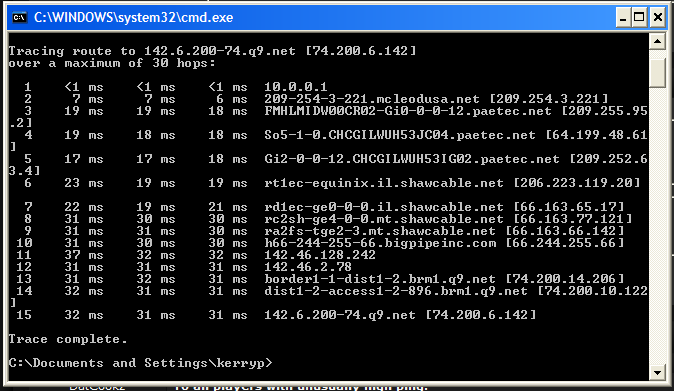Click hop 1 address 10.0.0.1

pyautogui.click(x=296, y=87)
